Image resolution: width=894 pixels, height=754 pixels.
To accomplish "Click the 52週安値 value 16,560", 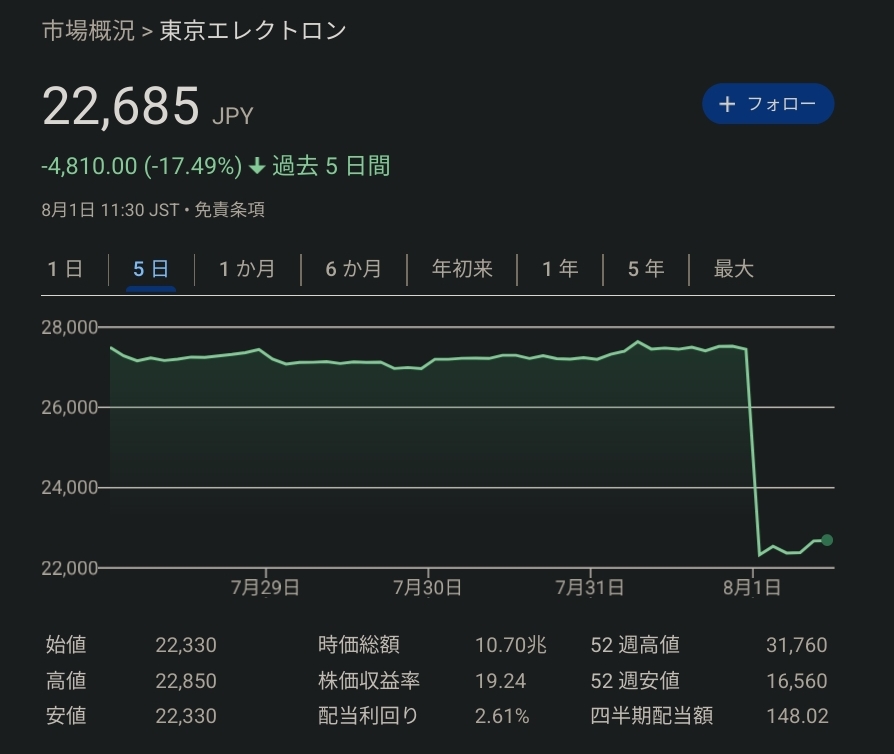I will pyautogui.click(x=797, y=681).
